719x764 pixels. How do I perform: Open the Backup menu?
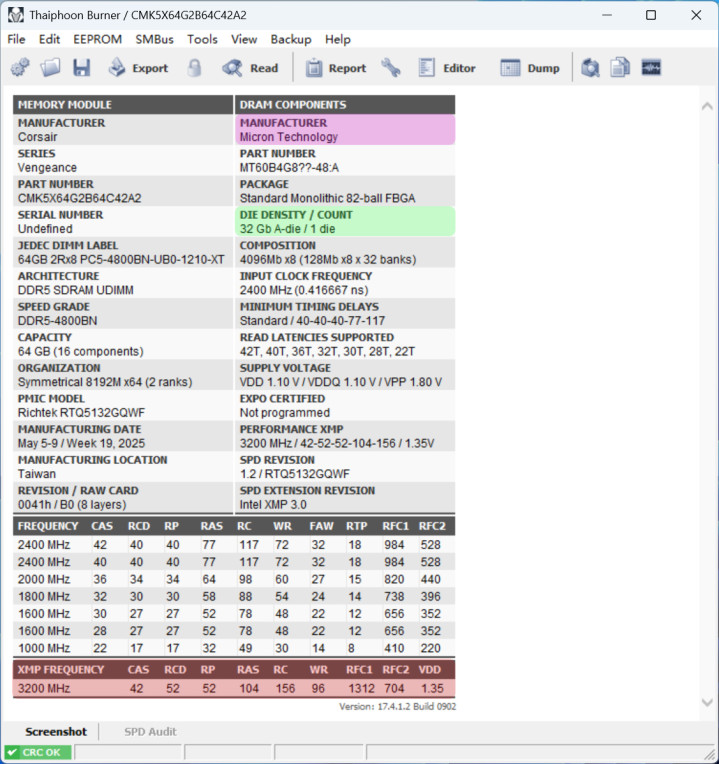tap(291, 39)
